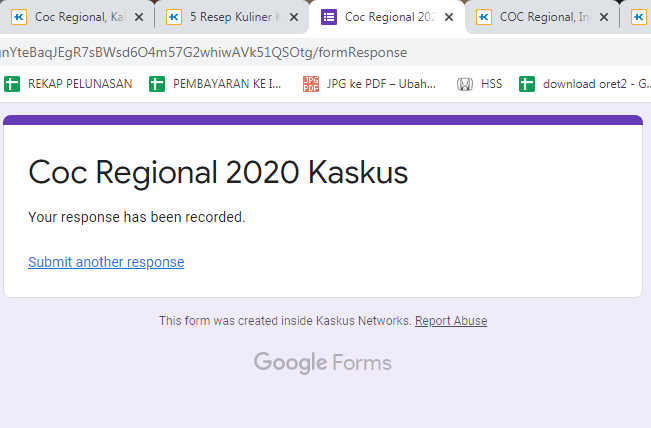This screenshot has width=651, height=428.
Task: Close the 'COC Regional, In' tab
Action: pos(604,17)
